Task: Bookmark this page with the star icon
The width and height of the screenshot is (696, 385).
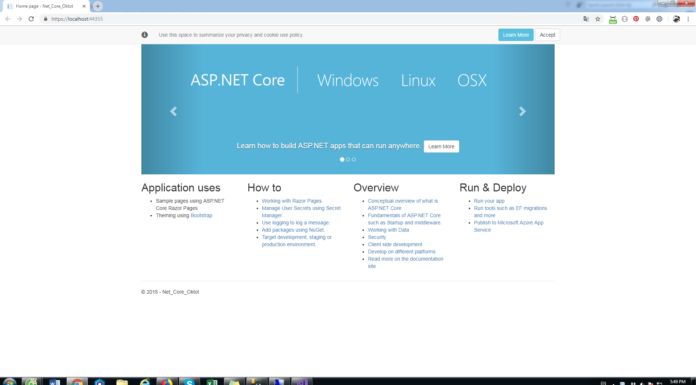Action: click(x=597, y=19)
